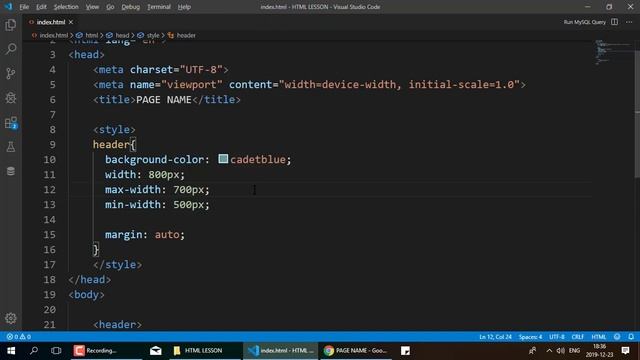This screenshot has height=360, width=640.
Task: Switch to the Recording app on the taskbar
Action: 107,351
